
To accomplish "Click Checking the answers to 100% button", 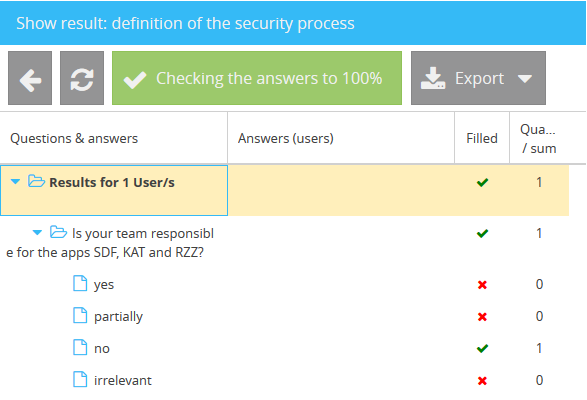I will pyautogui.click(x=257, y=78).
